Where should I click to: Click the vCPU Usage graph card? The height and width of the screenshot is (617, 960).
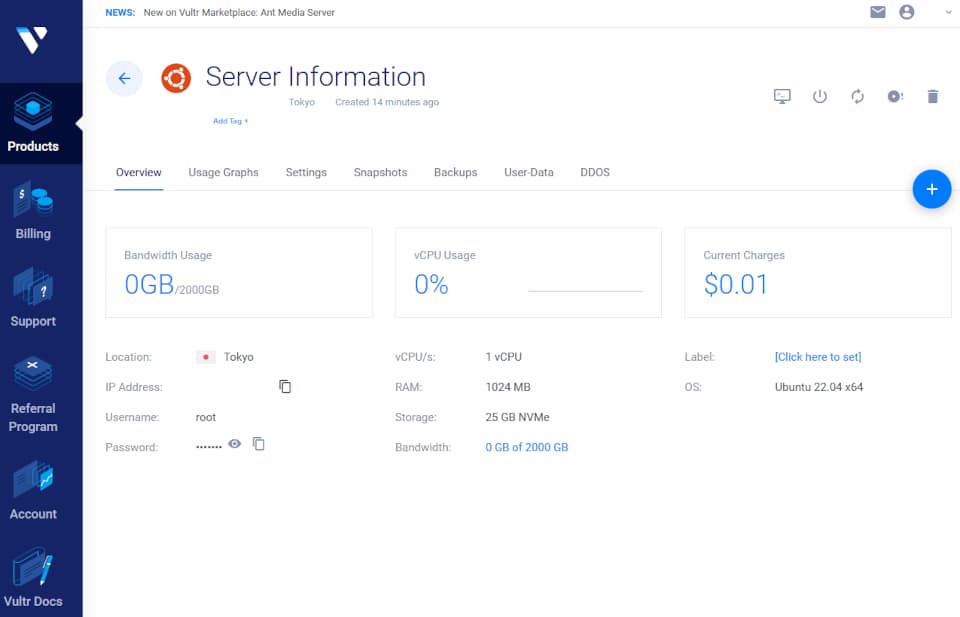point(528,272)
